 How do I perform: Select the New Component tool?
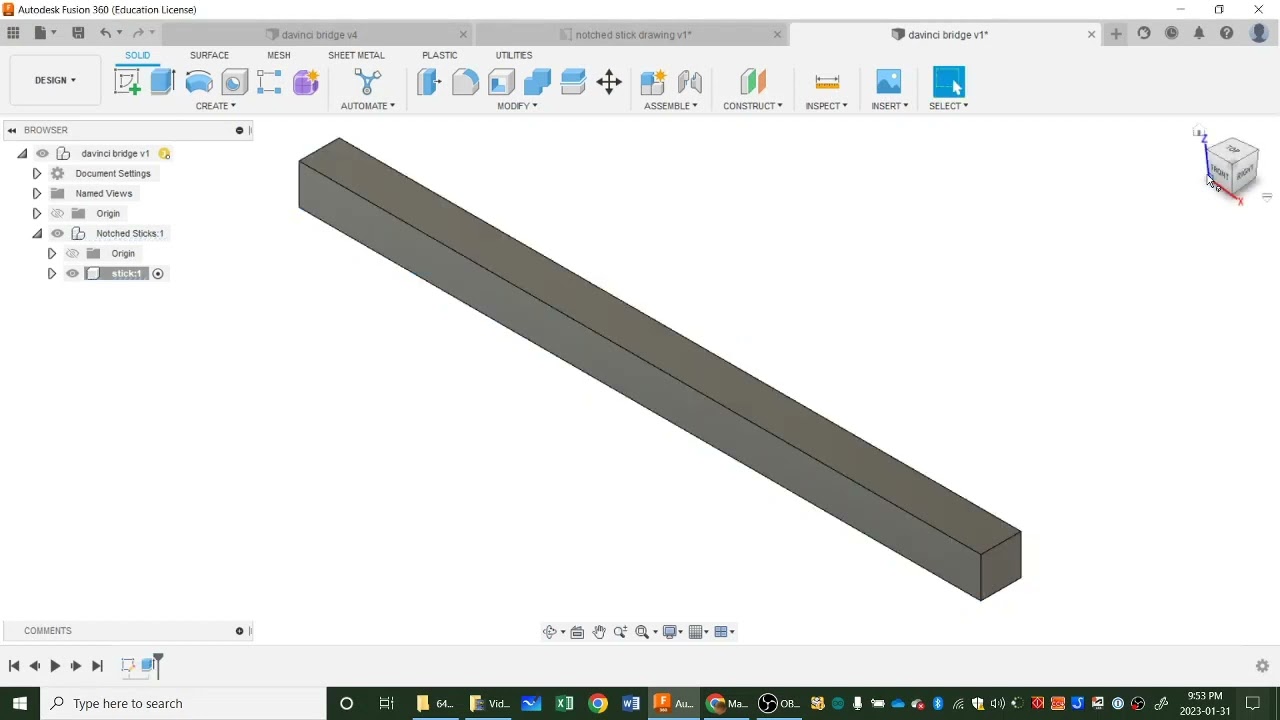click(x=653, y=82)
